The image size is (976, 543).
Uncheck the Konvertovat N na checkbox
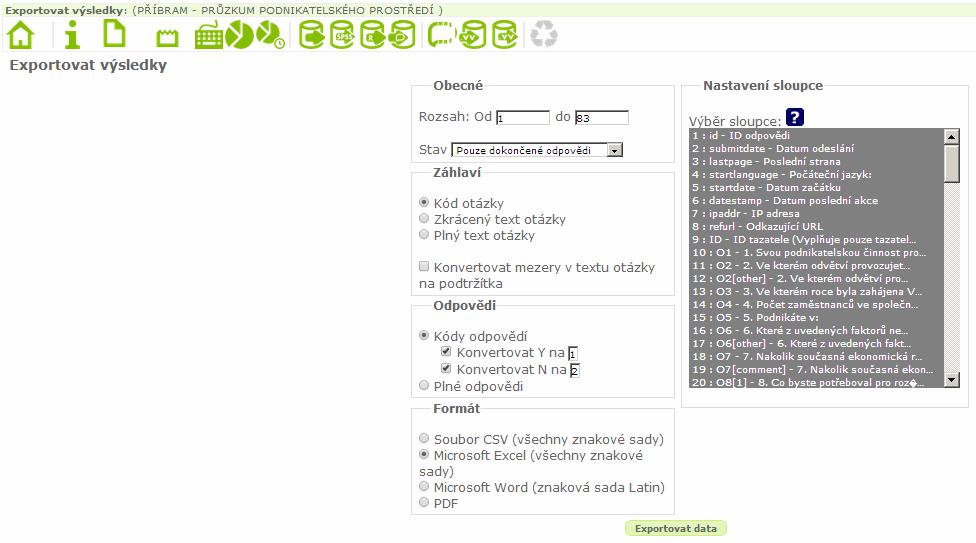click(x=446, y=368)
